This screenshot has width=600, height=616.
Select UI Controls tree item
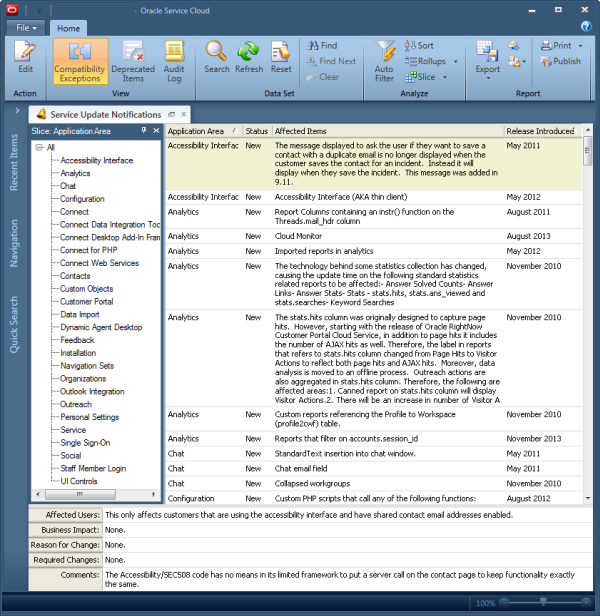tap(79, 481)
